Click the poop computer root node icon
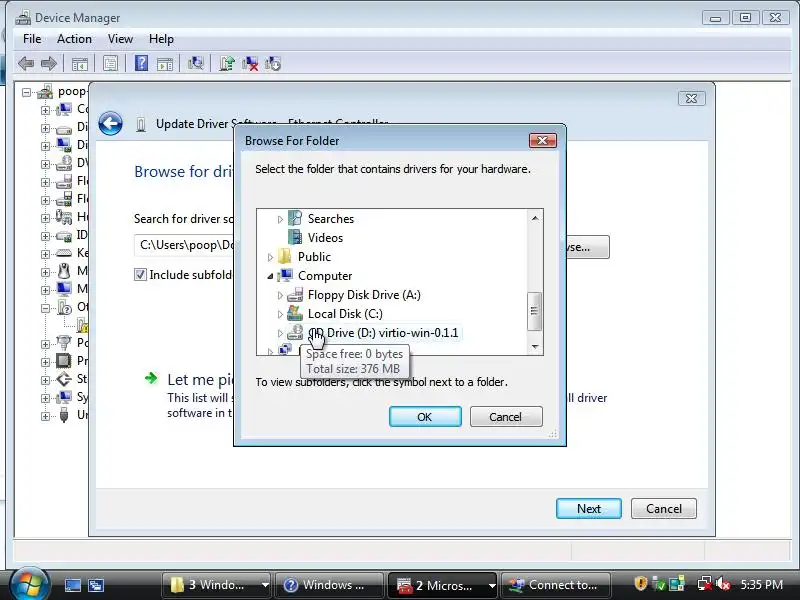Viewport: 800px width, 600px height. [x=45, y=92]
